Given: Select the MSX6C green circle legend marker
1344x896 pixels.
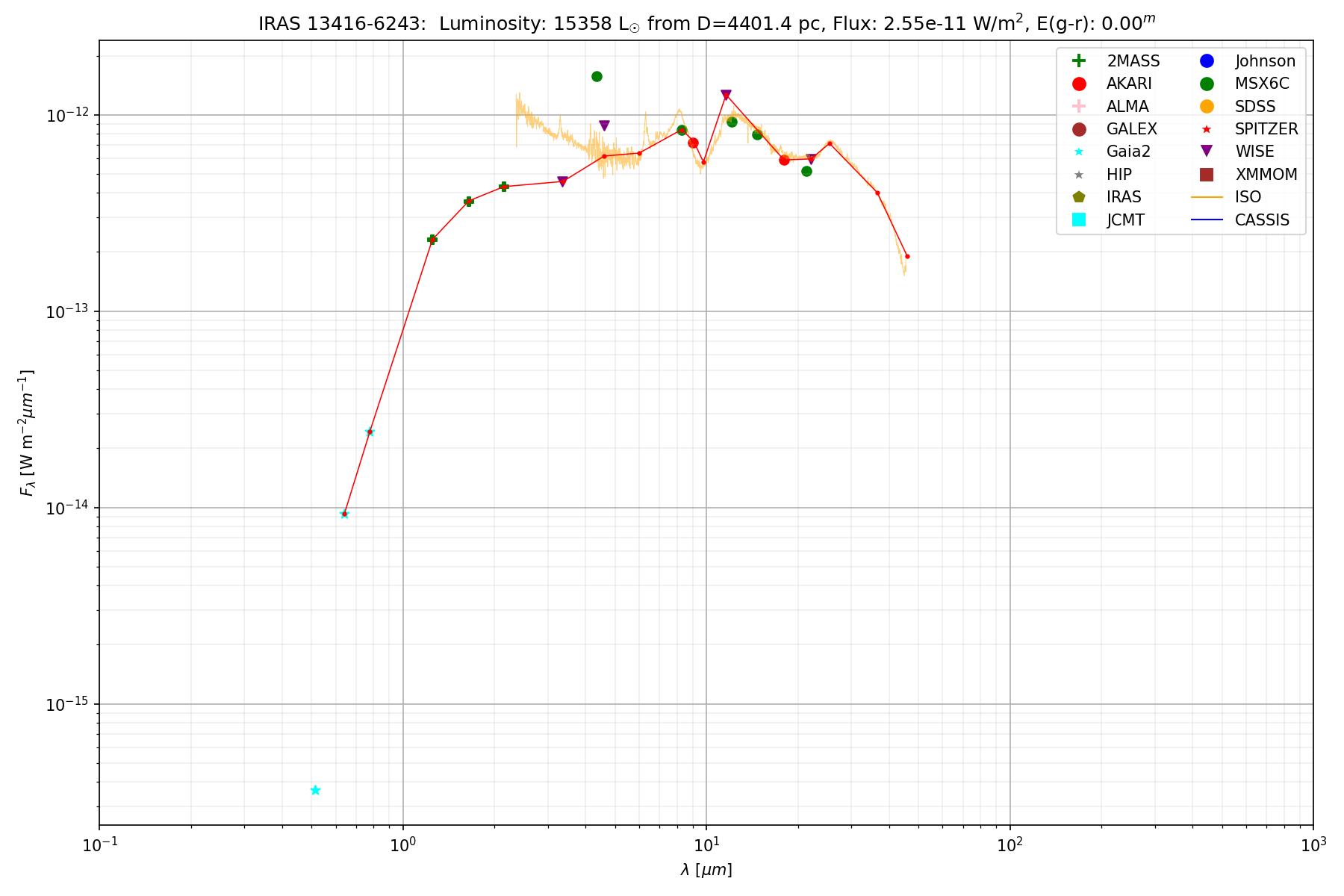Looking at the screenshot, I should [x=1207, y=84].
